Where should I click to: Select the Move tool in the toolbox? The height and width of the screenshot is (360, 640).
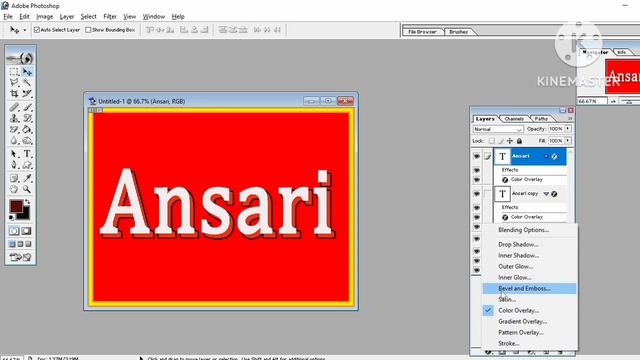27,72
